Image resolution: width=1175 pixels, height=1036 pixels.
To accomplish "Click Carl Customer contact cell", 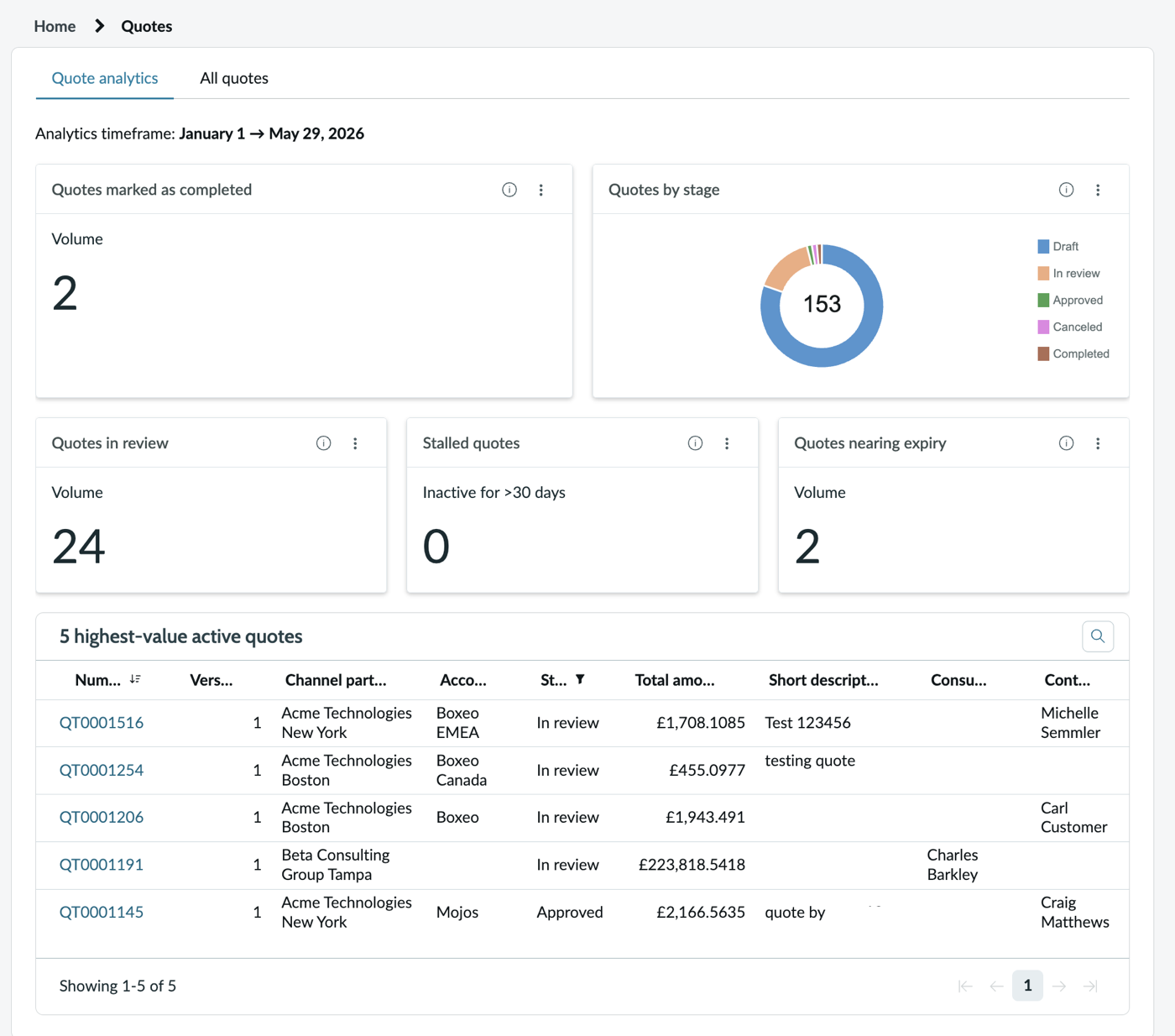I will 1074,817.
